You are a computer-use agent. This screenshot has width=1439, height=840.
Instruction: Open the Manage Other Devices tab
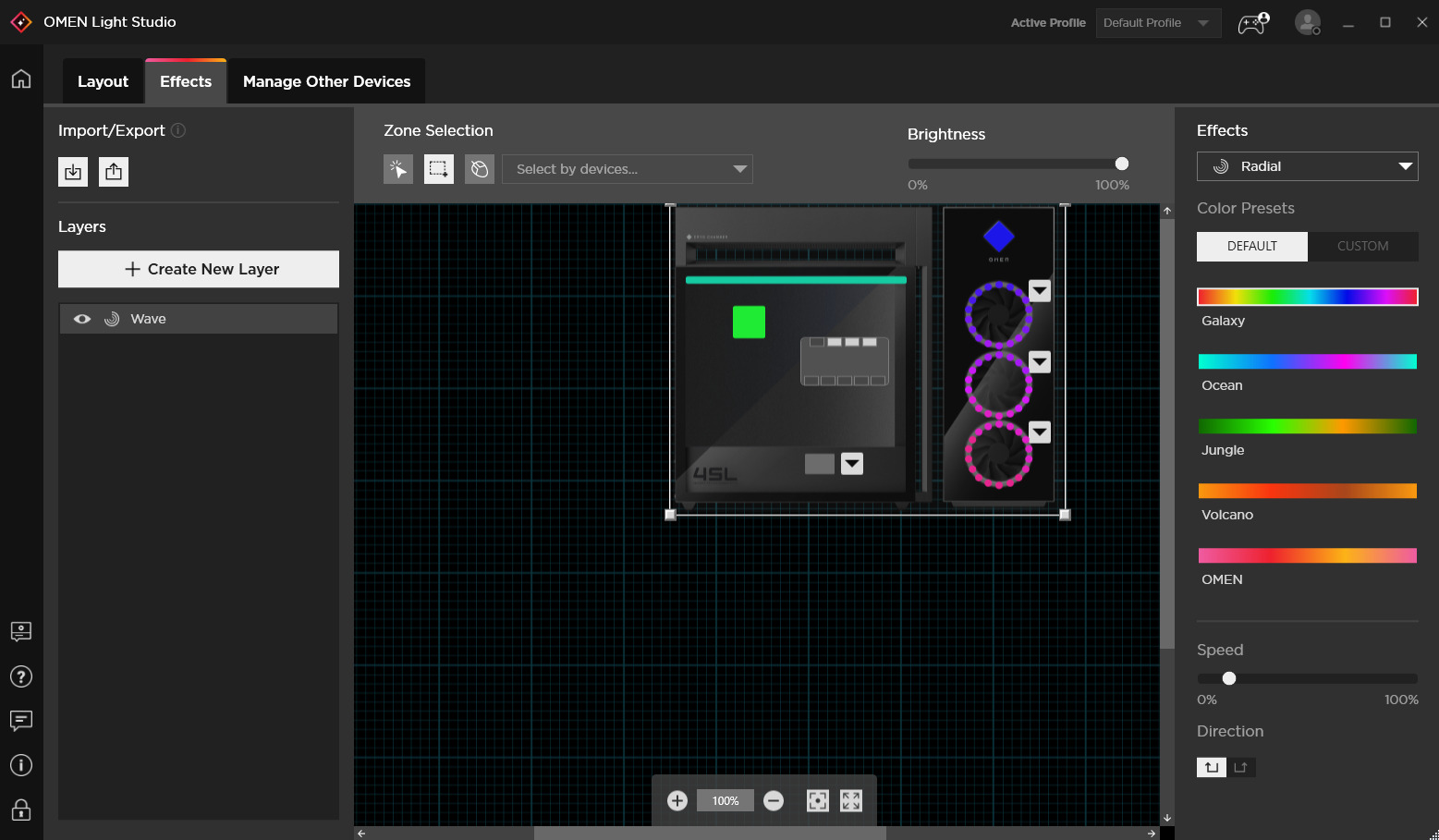click(326, 81)
